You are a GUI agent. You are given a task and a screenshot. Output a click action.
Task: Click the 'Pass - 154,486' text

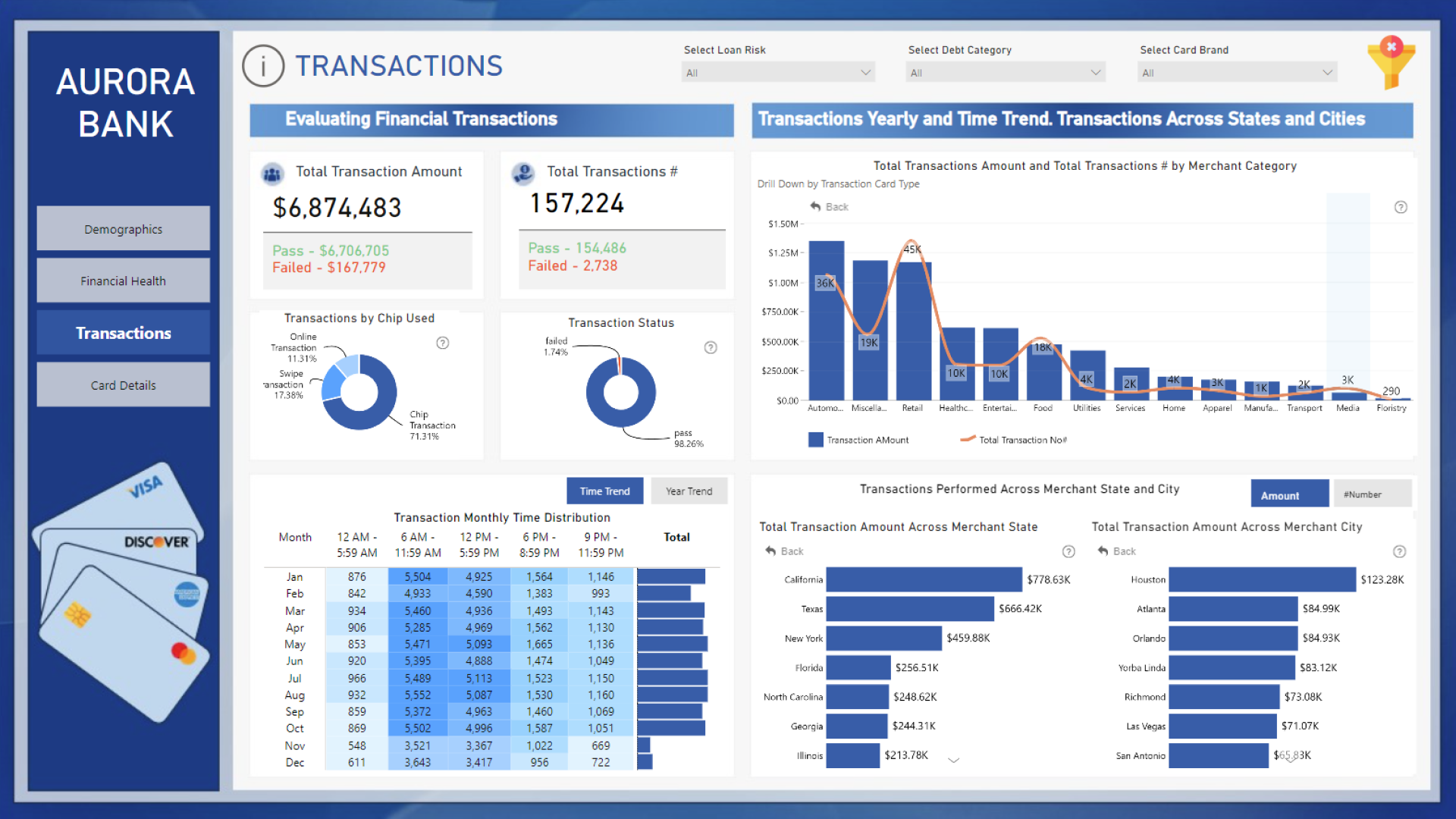coord(577,248)
